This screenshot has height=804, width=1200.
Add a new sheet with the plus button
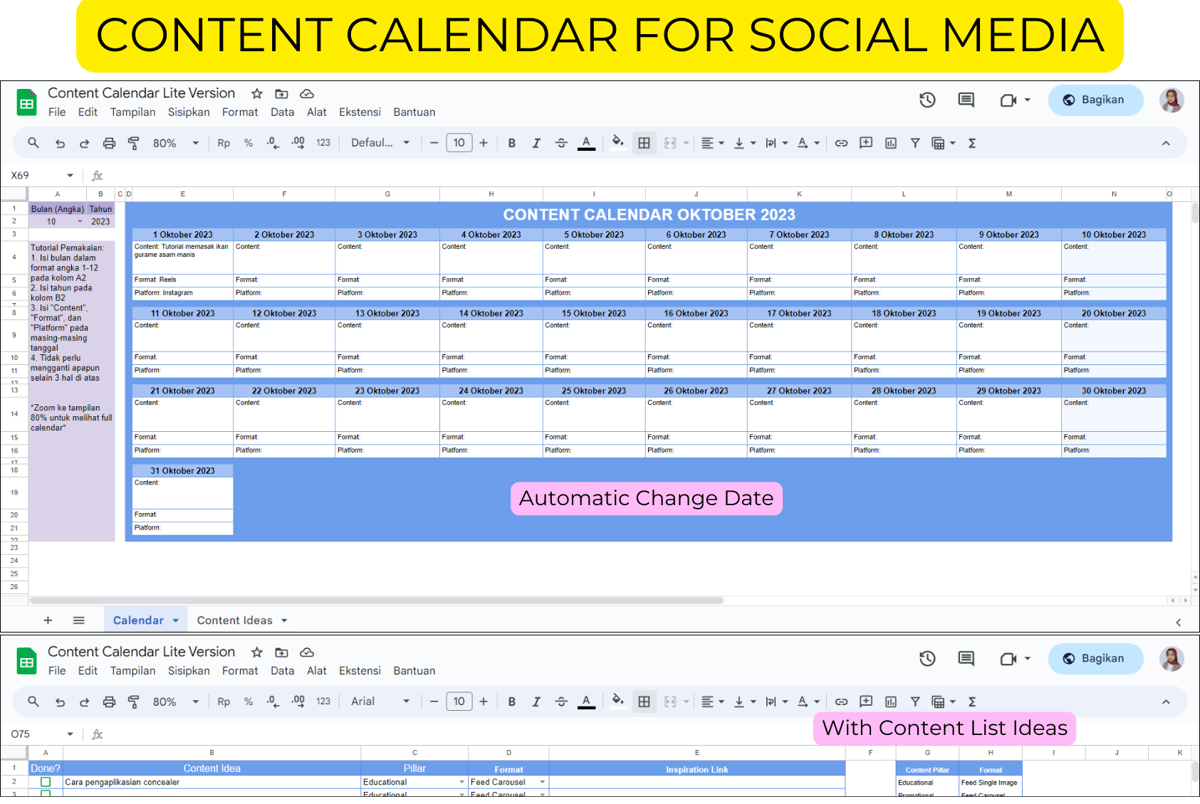(x=47, y=620)
